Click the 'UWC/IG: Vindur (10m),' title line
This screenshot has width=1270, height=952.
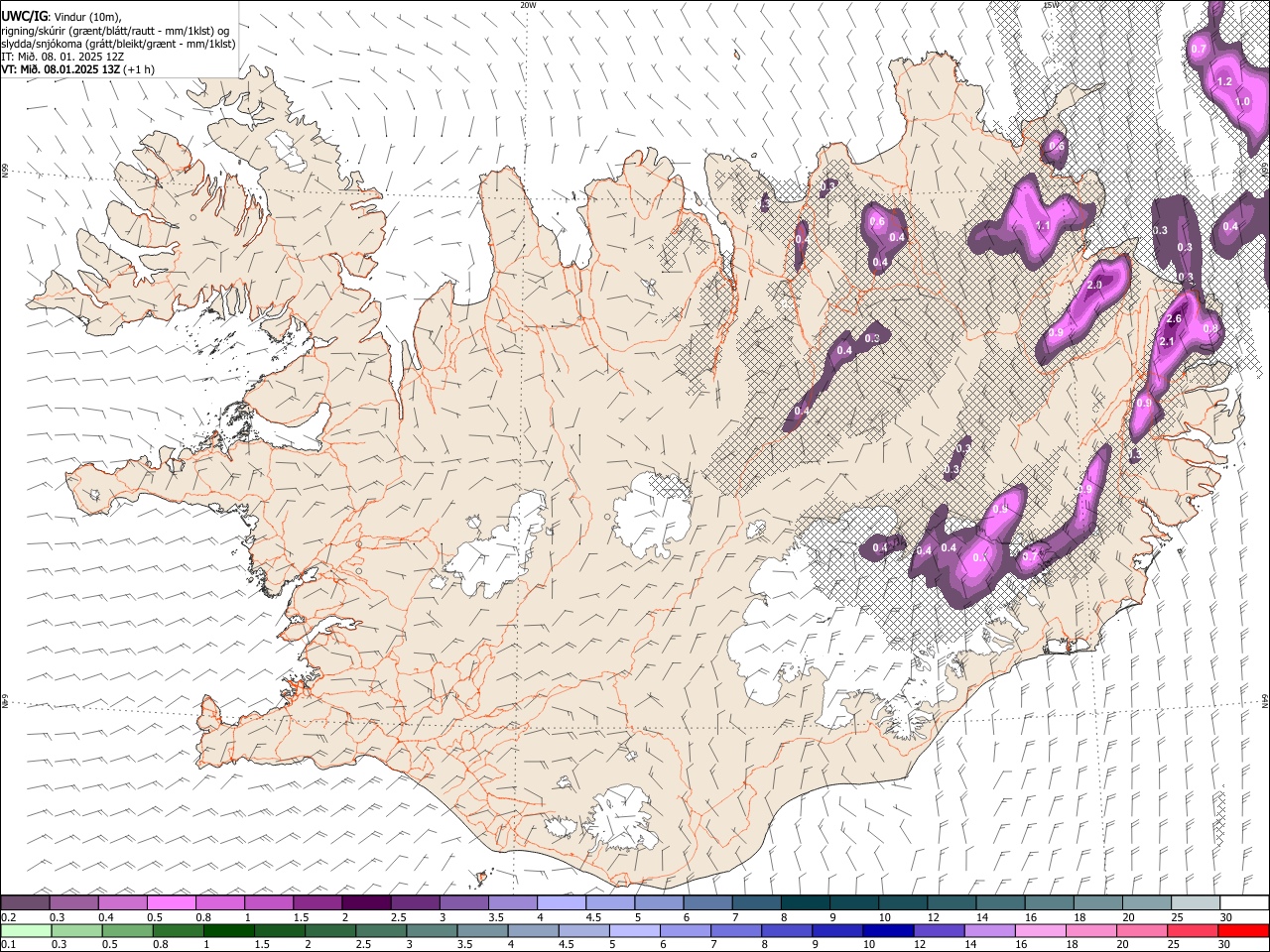pos(62,16)
